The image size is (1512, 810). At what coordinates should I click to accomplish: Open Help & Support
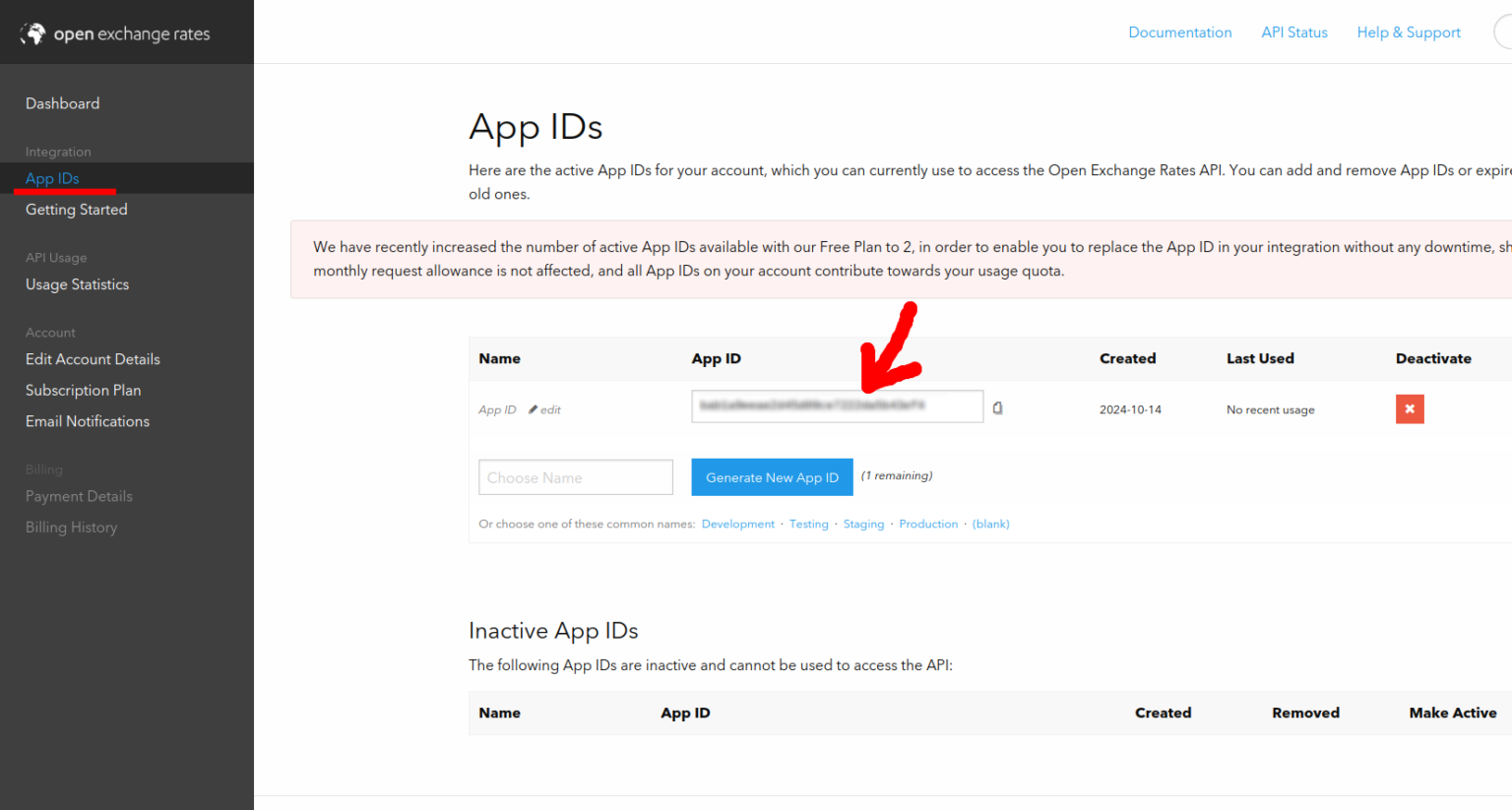[1408, 32]
